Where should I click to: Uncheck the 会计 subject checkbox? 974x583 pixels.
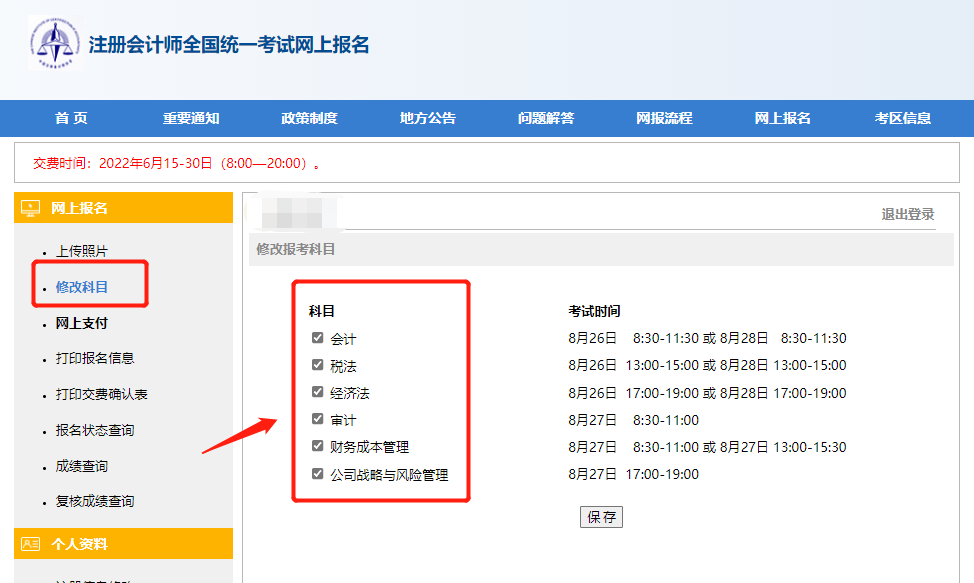pyautogui.click(x=315, y=339)
